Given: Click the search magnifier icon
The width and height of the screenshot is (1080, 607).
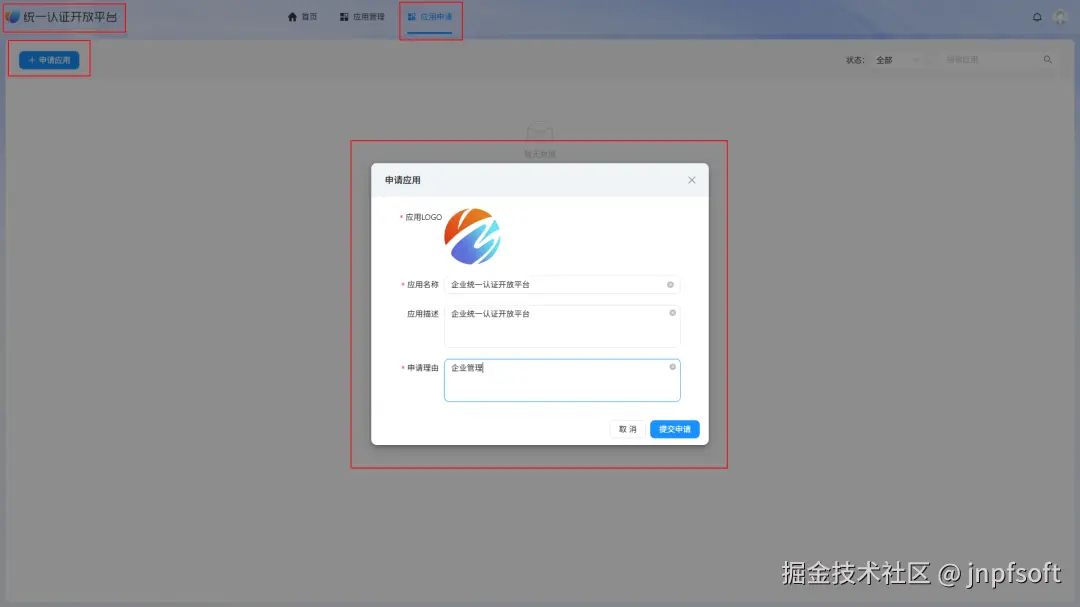Looking at the screenshot, I should pos(1048,60).
